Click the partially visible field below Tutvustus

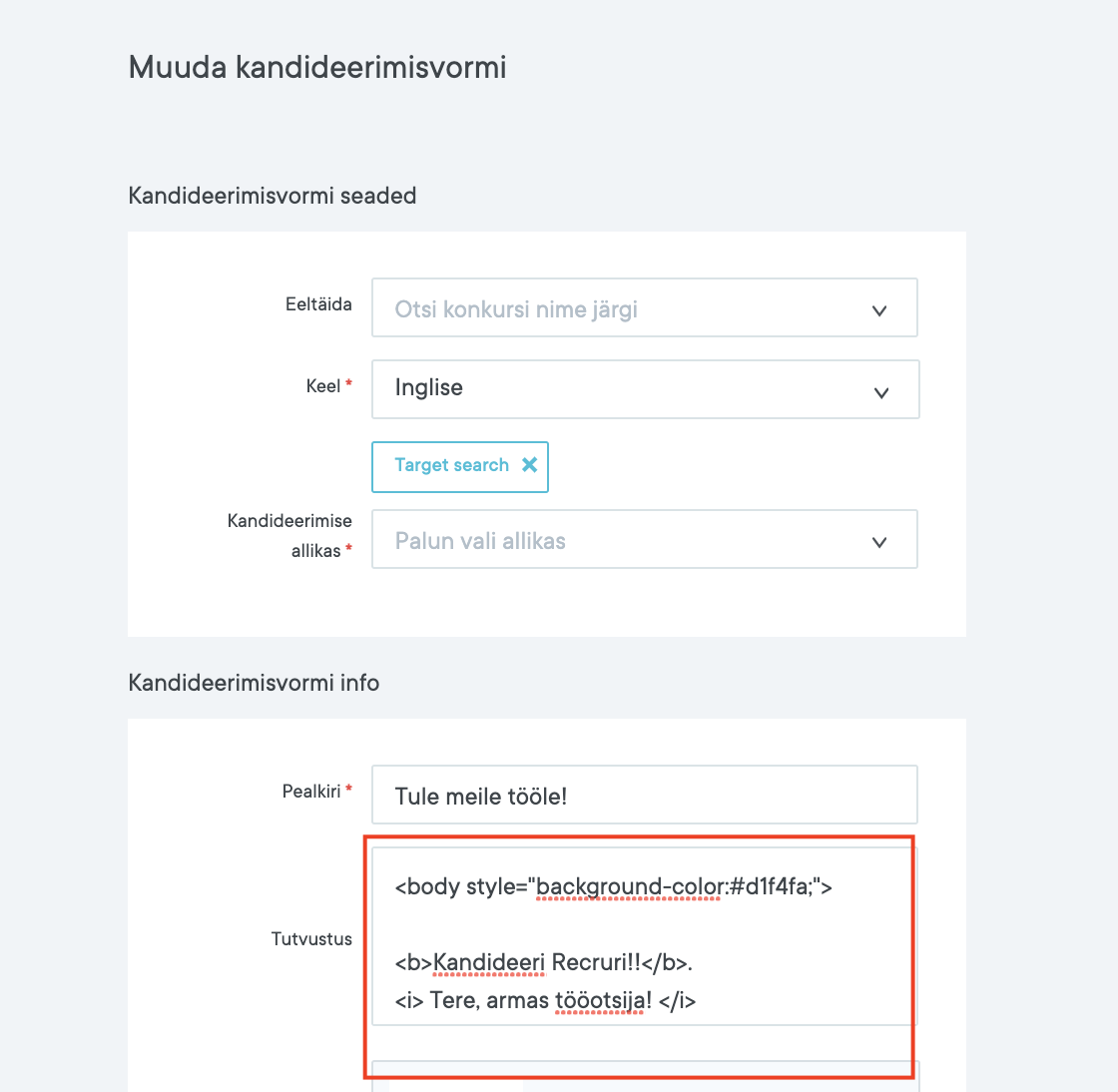click(x=644, y=1076)
